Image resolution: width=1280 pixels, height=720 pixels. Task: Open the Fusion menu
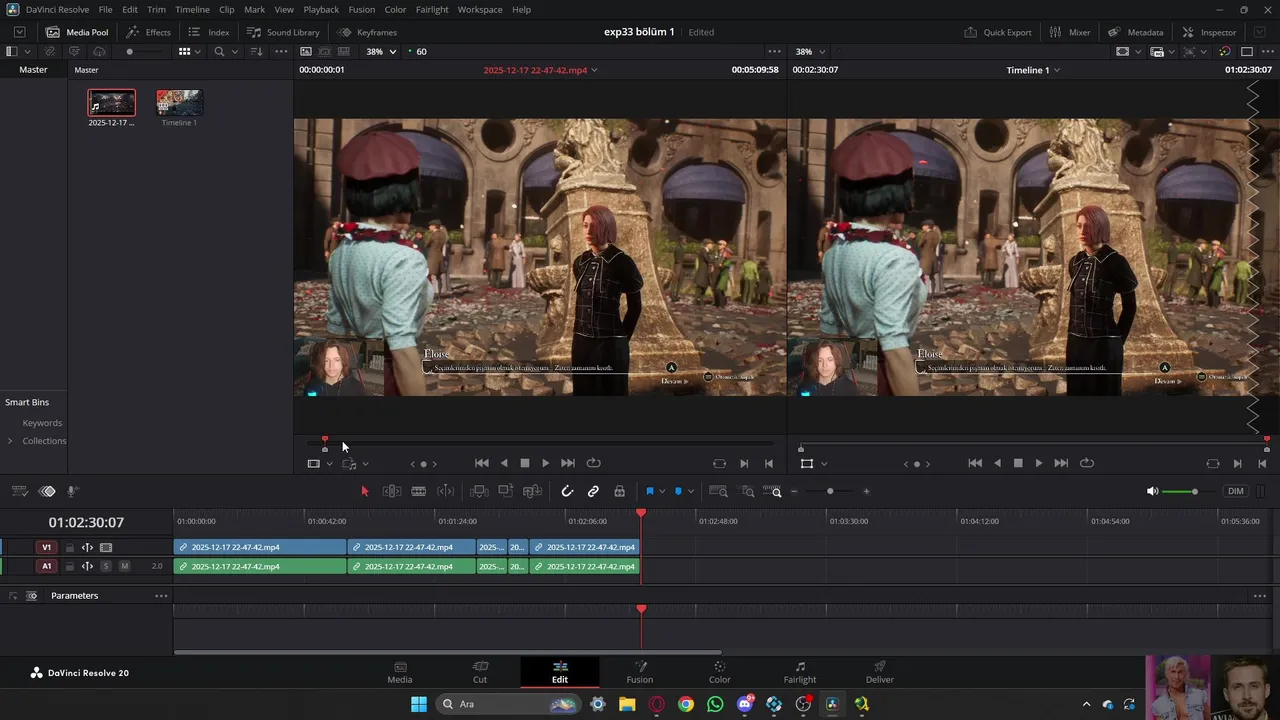click(x=362, y=9)
